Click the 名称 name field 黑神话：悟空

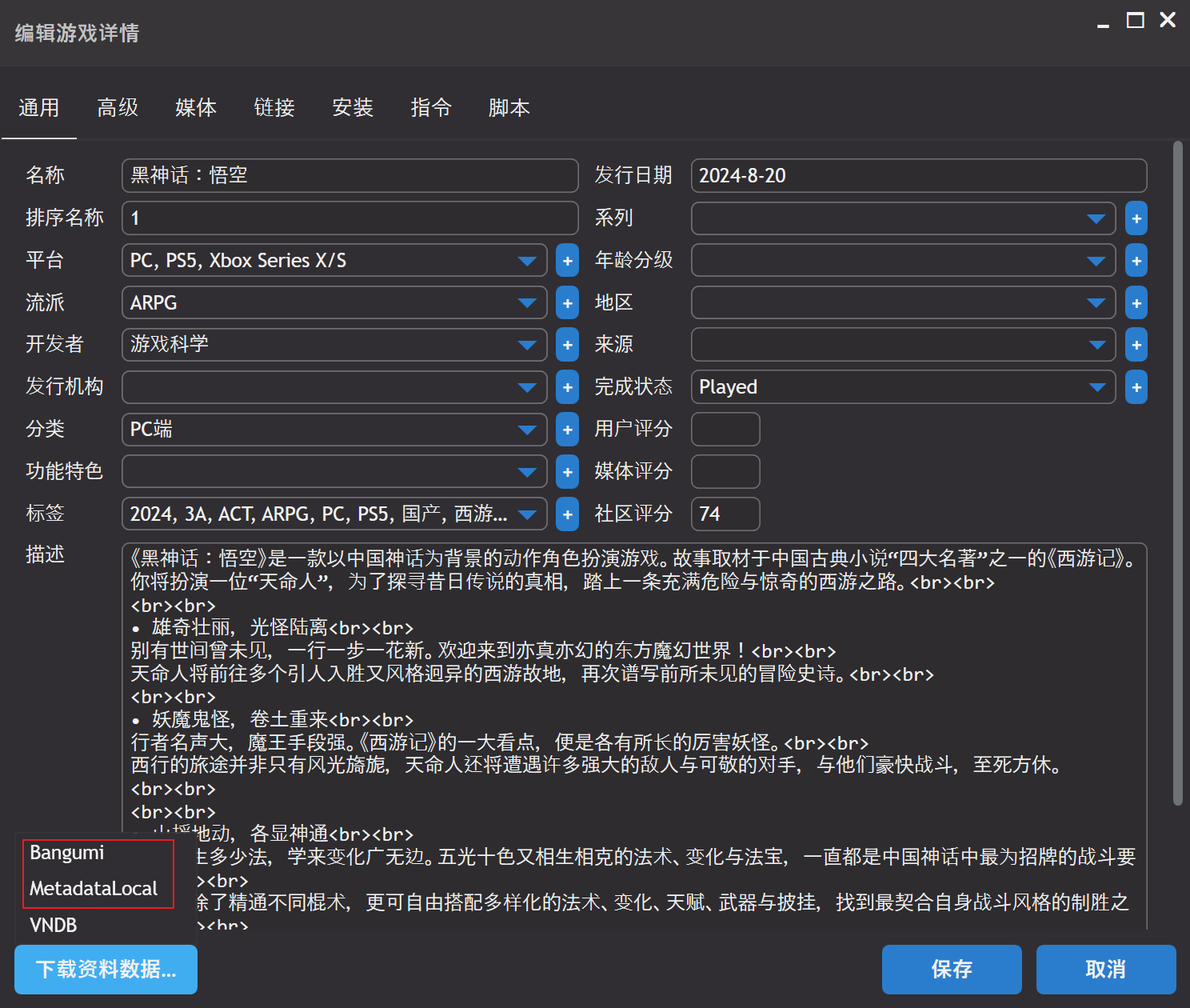coord(349,175)
